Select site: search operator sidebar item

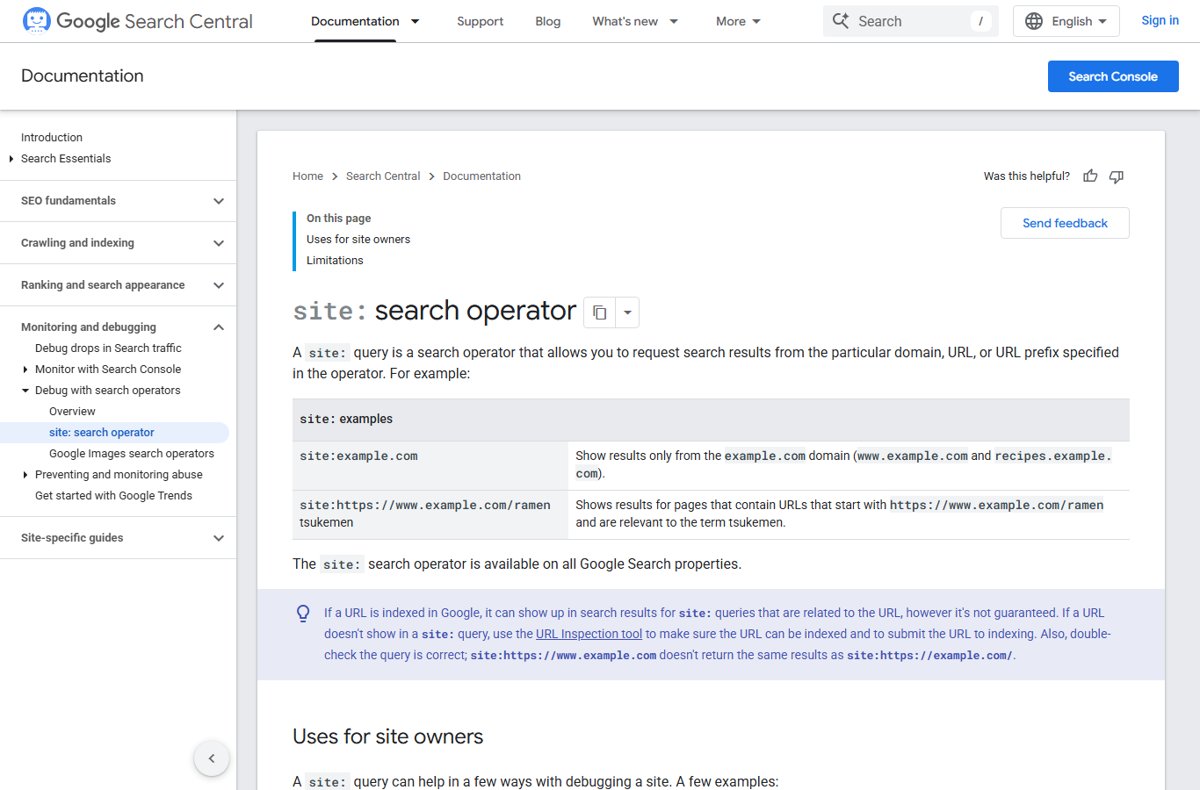pyautogui.click(x=102, y=433)
